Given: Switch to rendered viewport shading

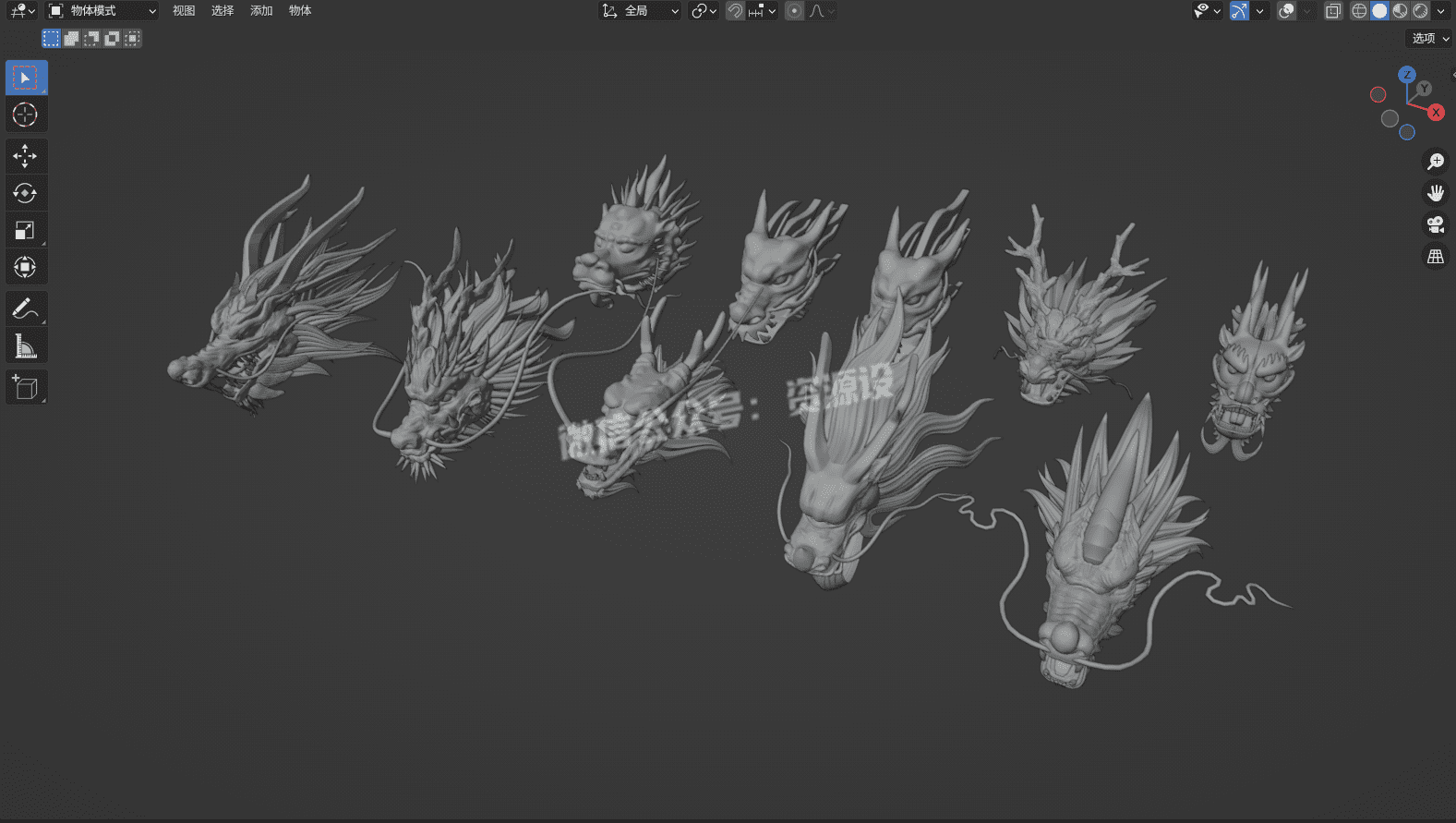Looking at the screenshot, I should coord(1420,11).
